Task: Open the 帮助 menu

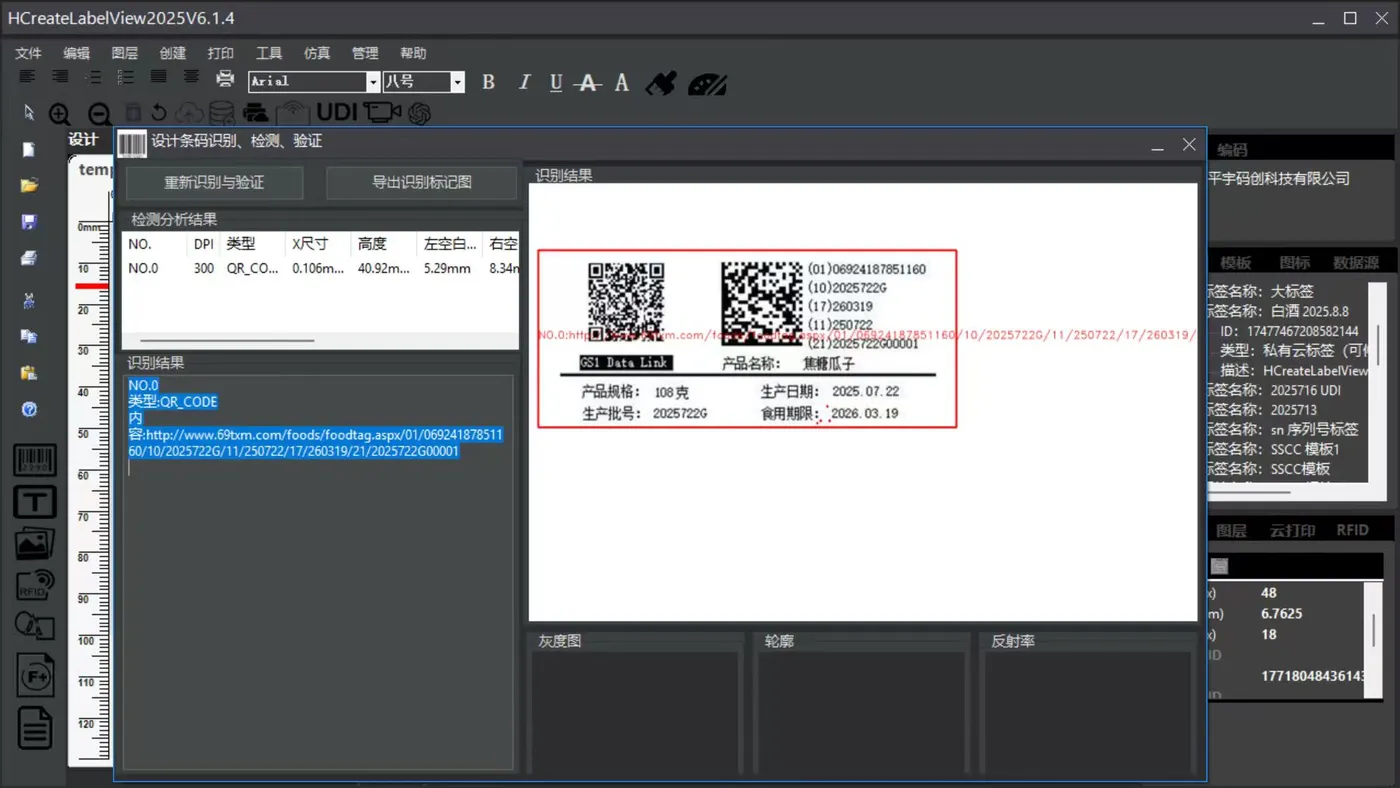Action: (x=412, y=53)
